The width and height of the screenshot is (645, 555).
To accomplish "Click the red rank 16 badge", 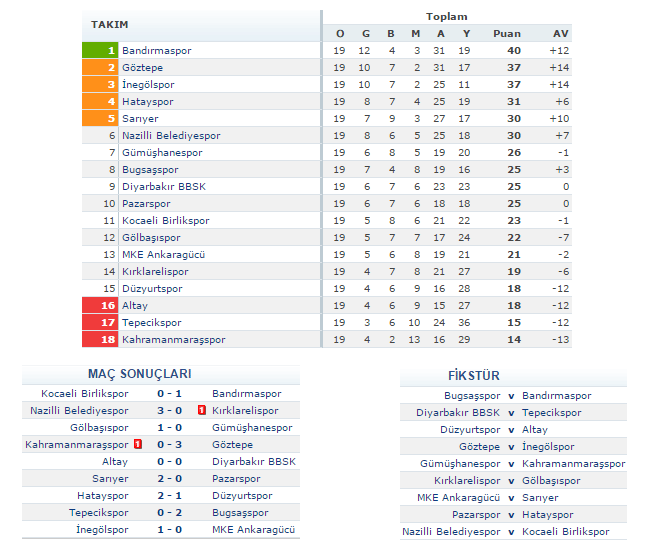I will (x=100, y=305).
